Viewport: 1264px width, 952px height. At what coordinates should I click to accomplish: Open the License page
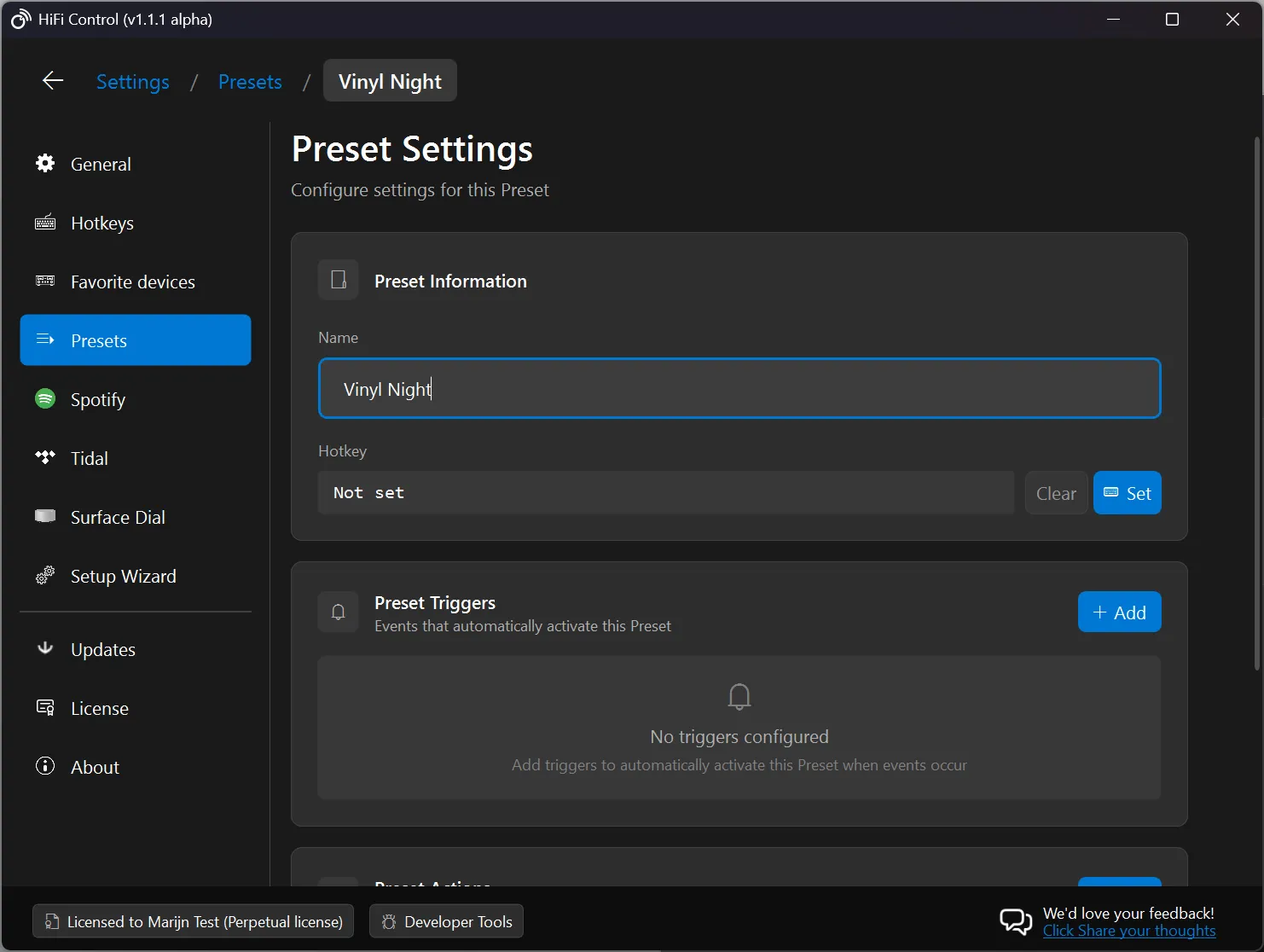99,708
